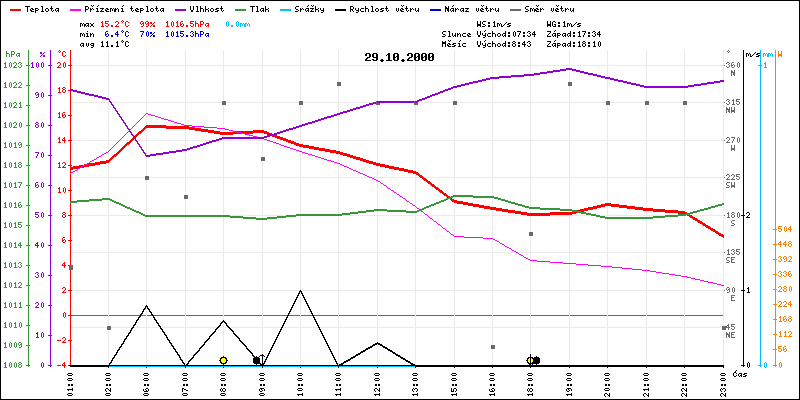Image resolution: width=800 pixels, height=400 pixels.
Task: Click the hPa pressure axis header
Action: [x=12, y=53]
